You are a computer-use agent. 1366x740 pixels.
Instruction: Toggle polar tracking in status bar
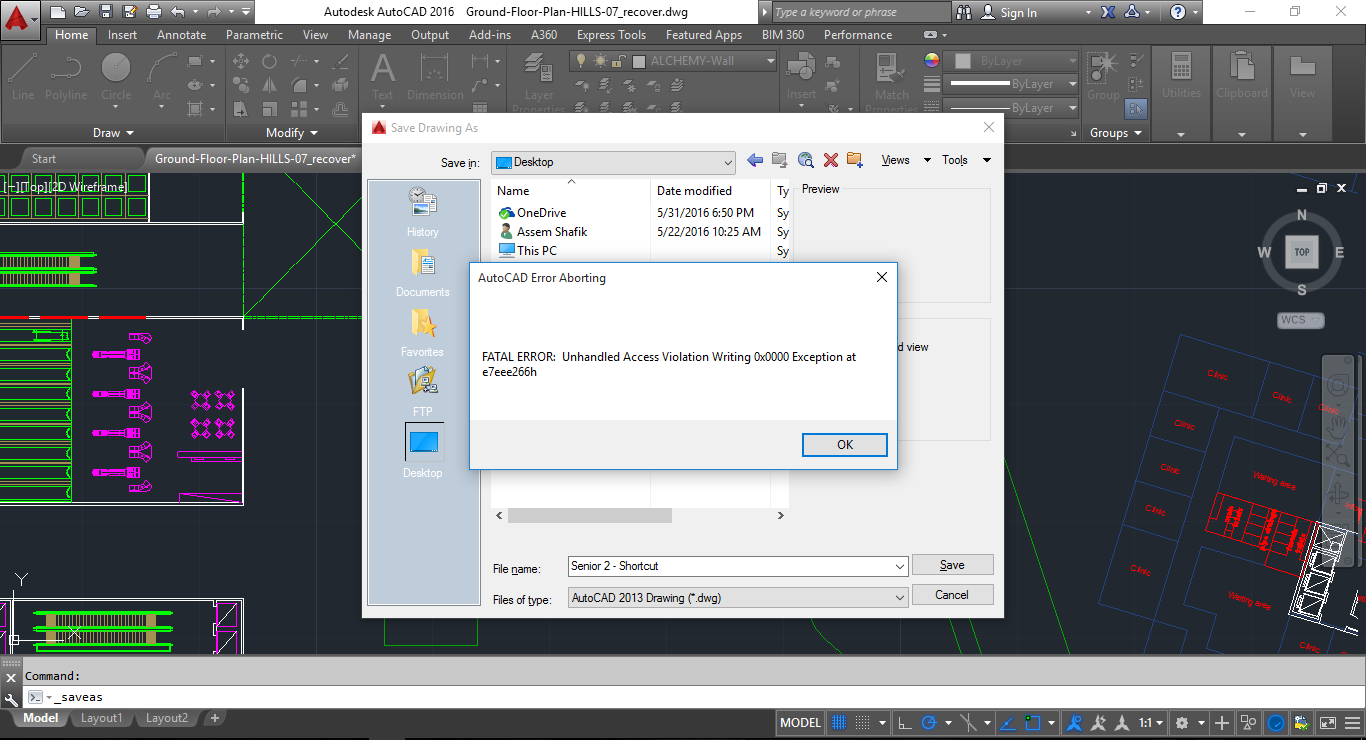[929, 722]
